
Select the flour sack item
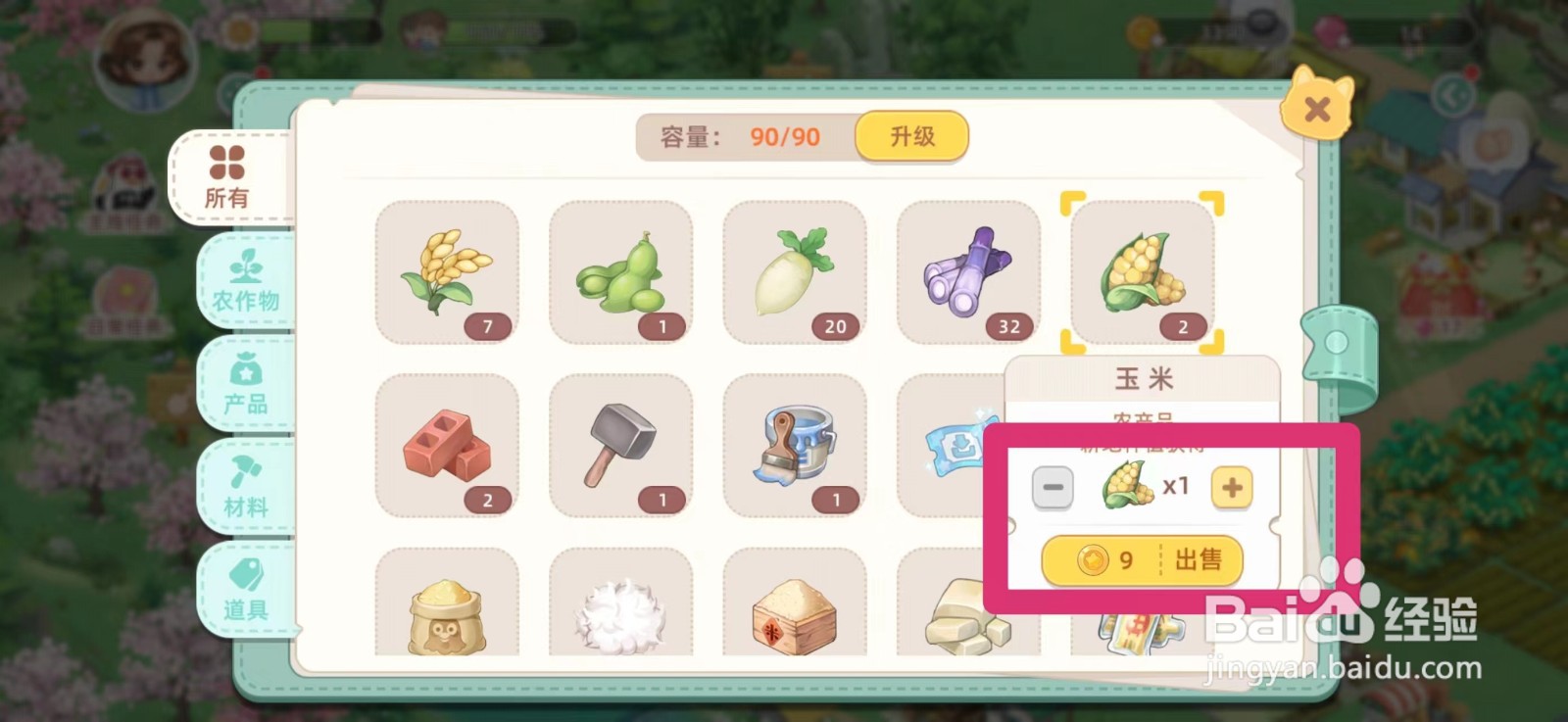pos(447,602)
